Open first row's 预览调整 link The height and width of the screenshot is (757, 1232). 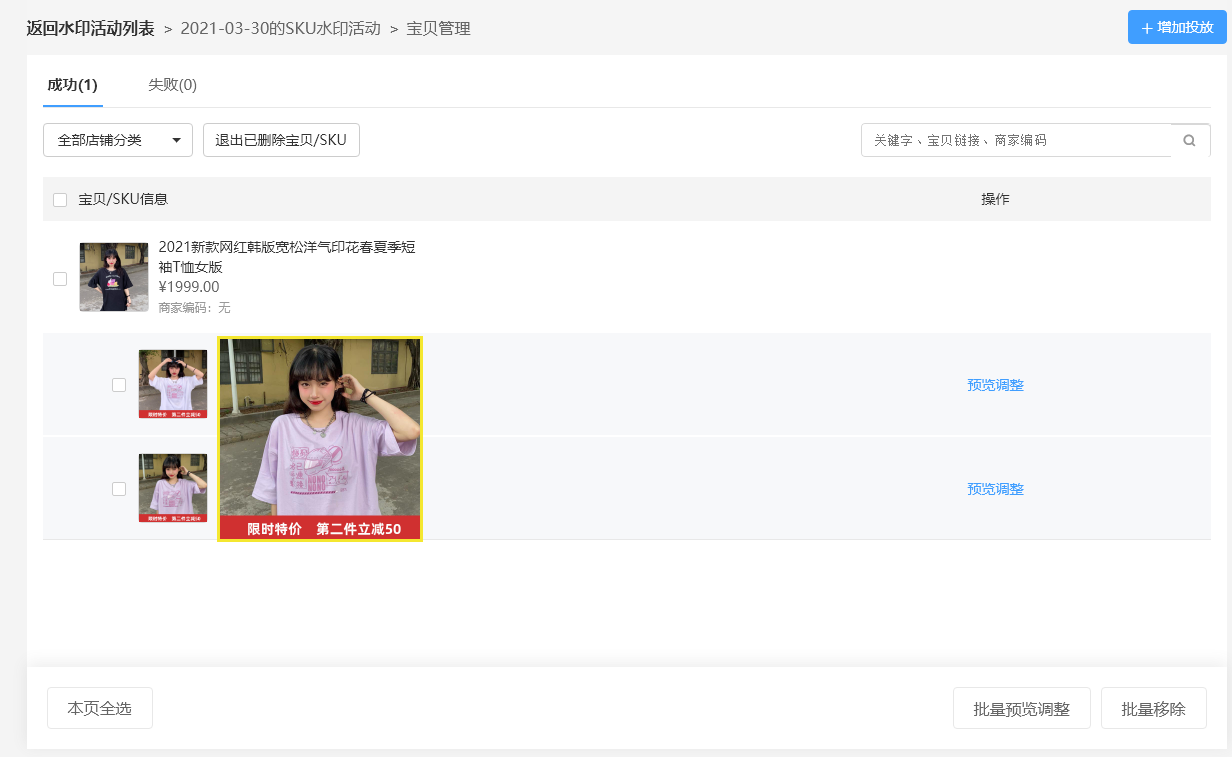(995, 385)
